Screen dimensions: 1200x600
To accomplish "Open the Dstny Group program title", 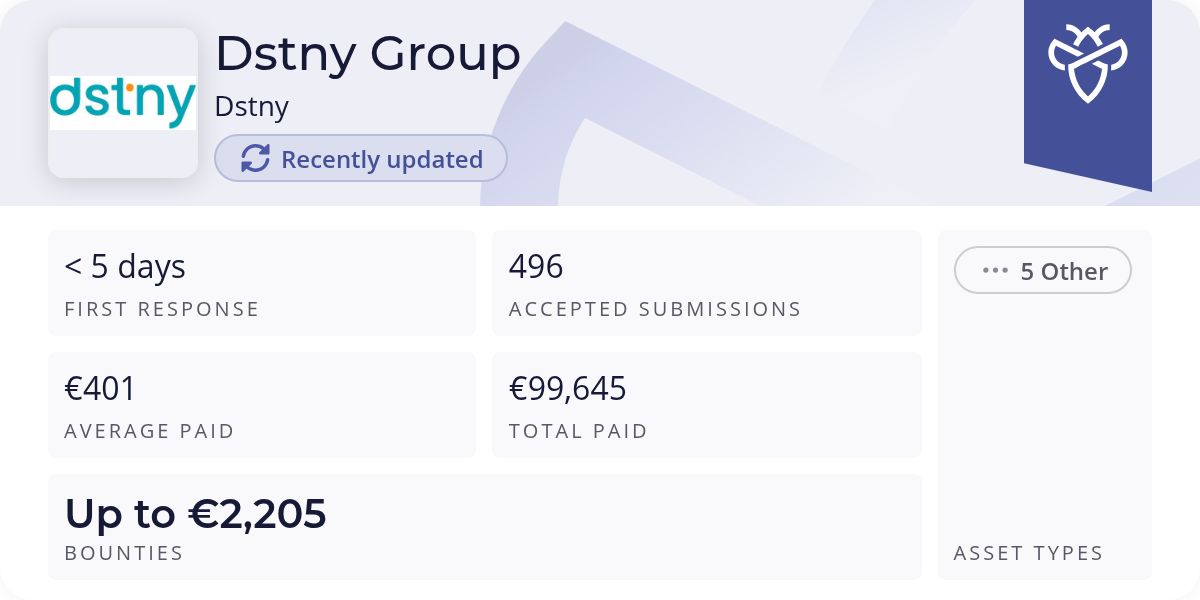I will coord(368,54).
